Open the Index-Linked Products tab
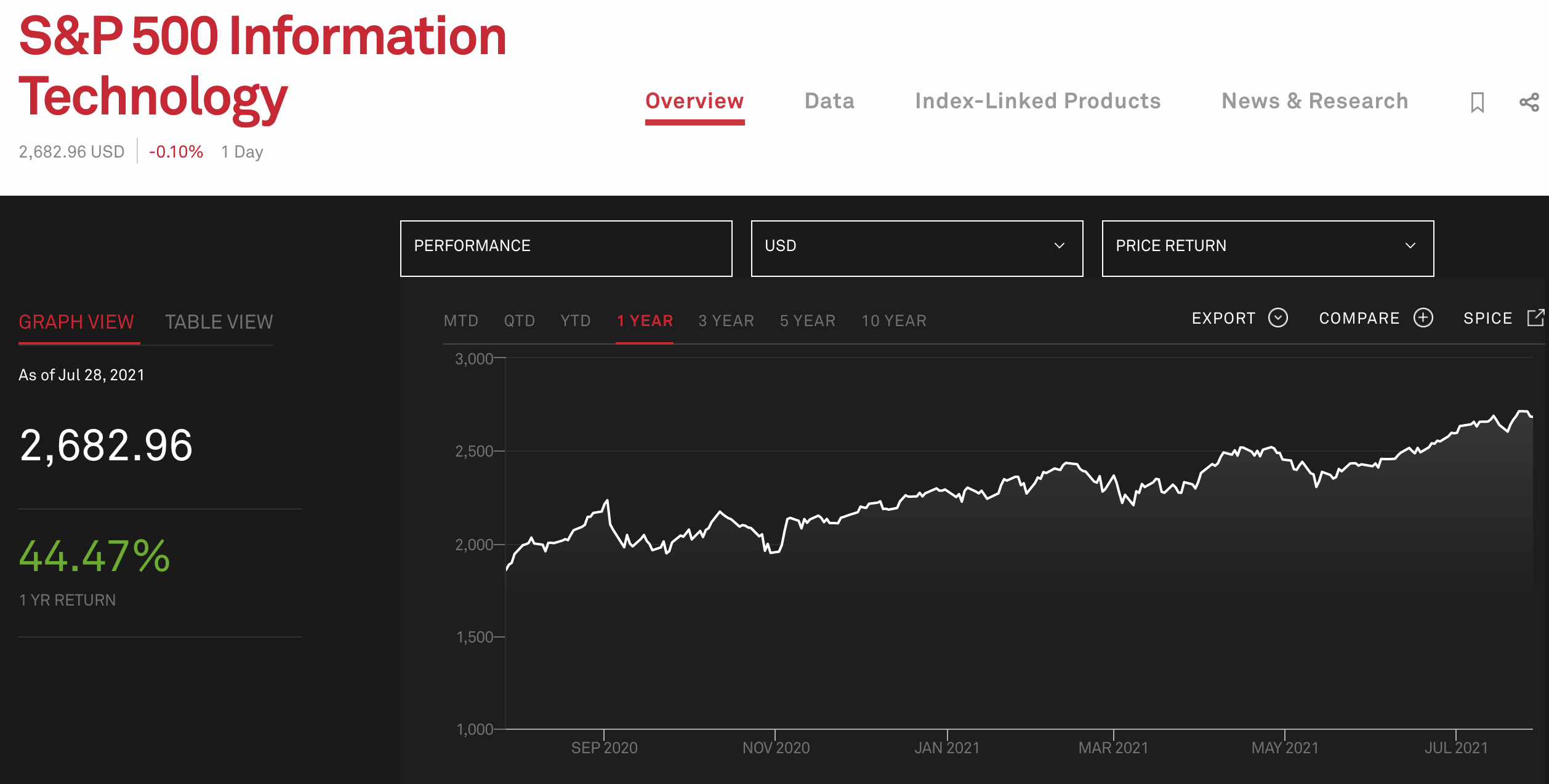This screenshot has height=784, width=1549. [x=1037, y=101]
